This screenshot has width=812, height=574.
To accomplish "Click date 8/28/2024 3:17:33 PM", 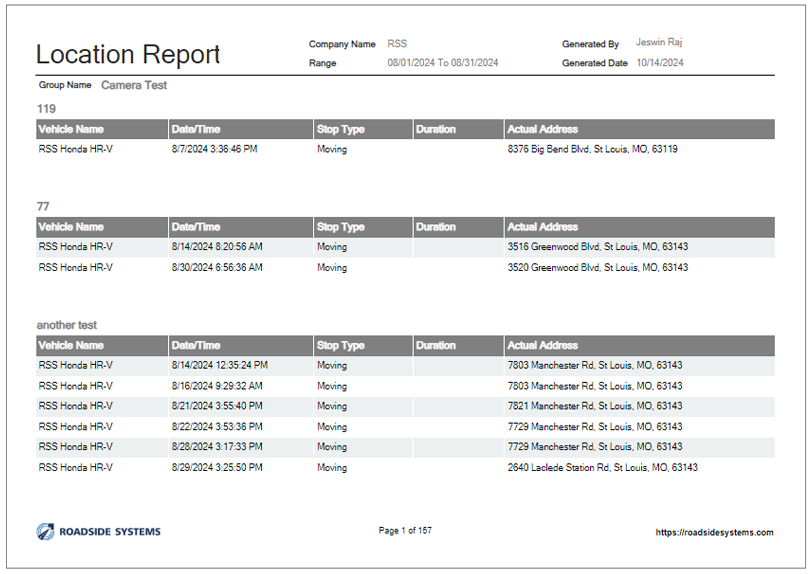I will point(217,447).
